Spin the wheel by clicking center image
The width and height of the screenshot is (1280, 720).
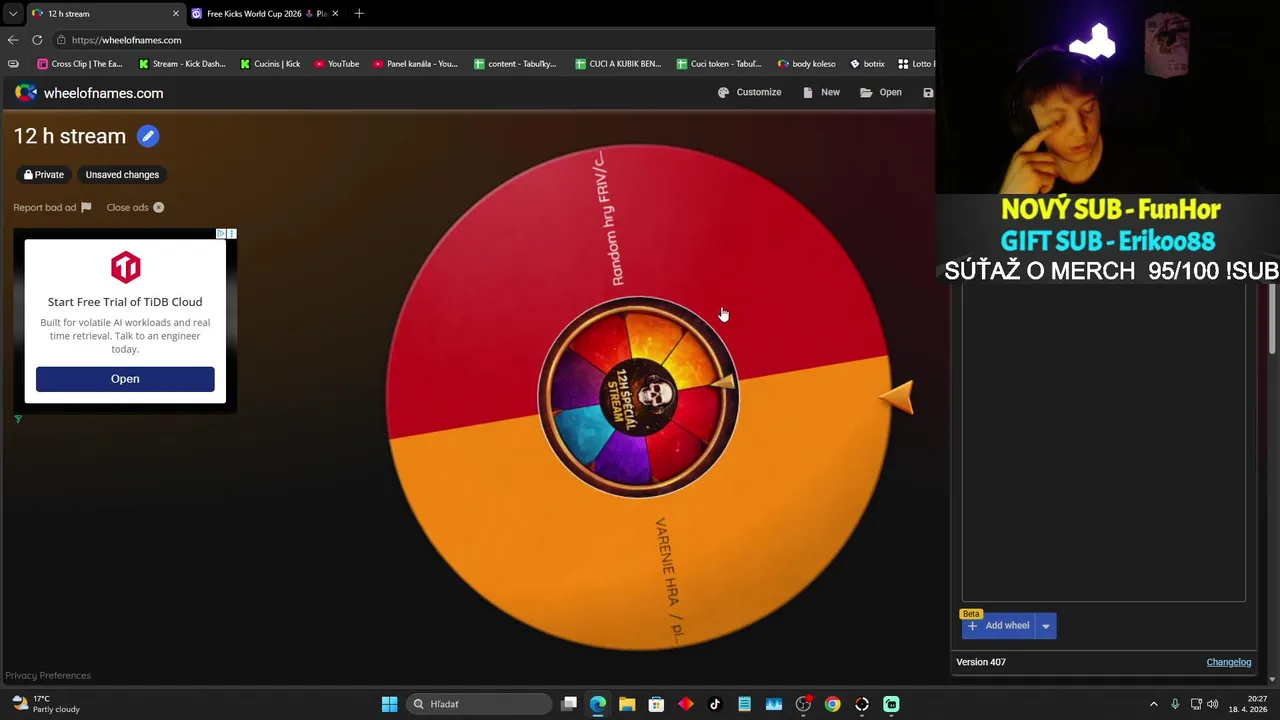pos(638,397)
